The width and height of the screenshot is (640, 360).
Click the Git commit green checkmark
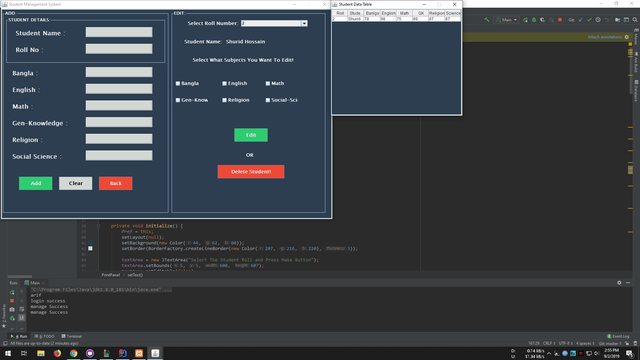click(589, 20)
